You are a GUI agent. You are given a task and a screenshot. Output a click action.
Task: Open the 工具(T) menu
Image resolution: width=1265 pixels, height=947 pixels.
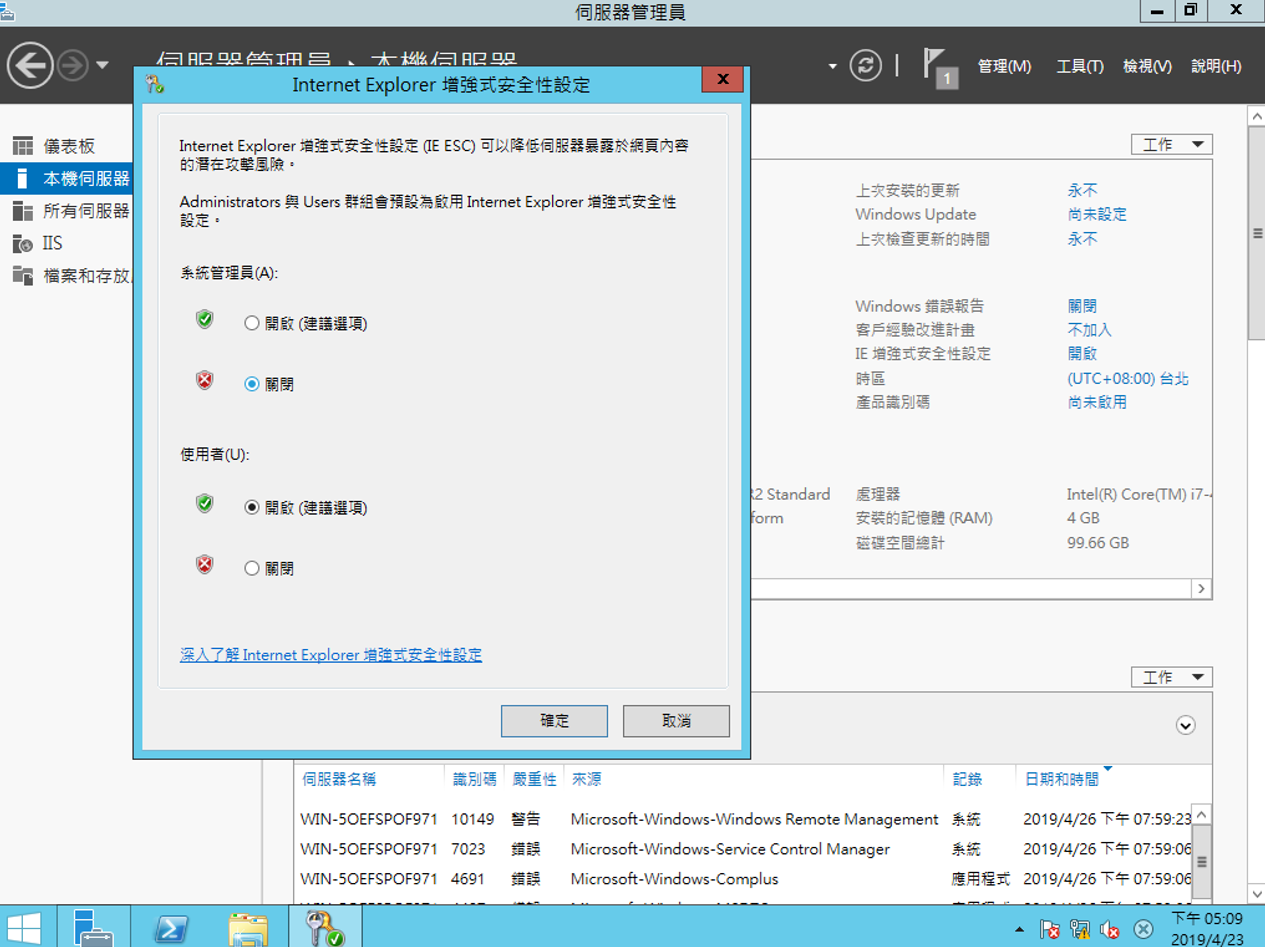pos(1080,66)
